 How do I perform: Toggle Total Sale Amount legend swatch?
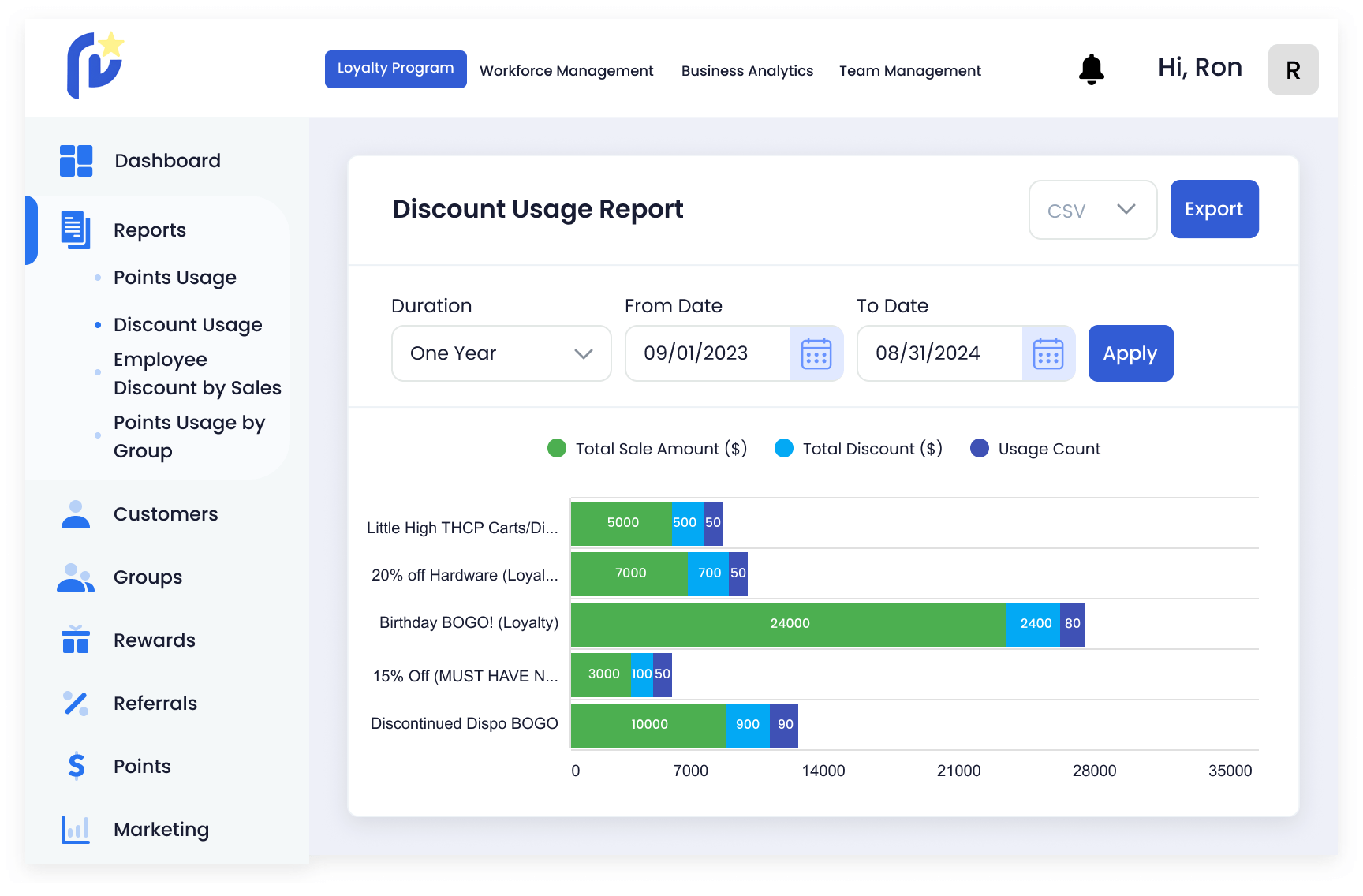coord(557,448)
